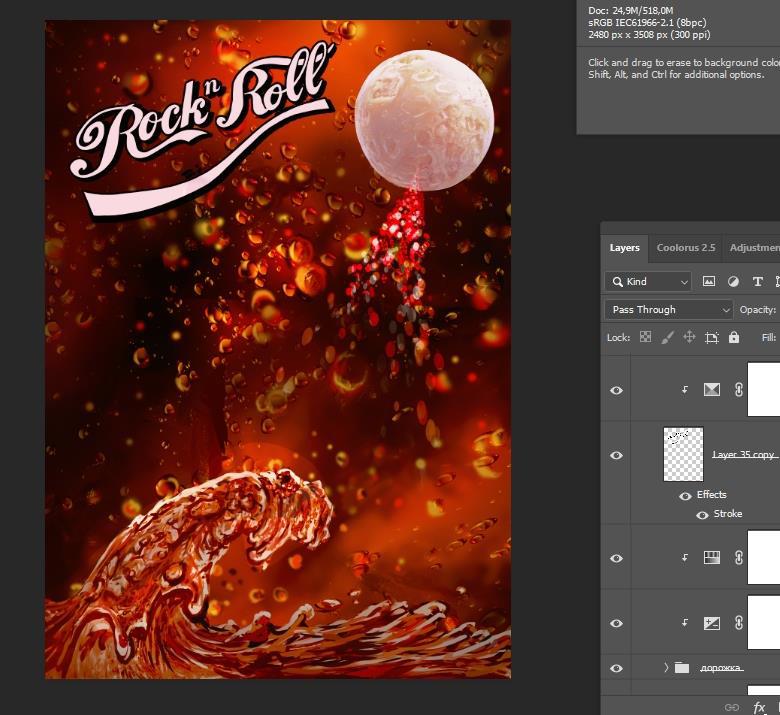Click the lock image pixels brush icon
Screen dimensions: 780x715
667,338
